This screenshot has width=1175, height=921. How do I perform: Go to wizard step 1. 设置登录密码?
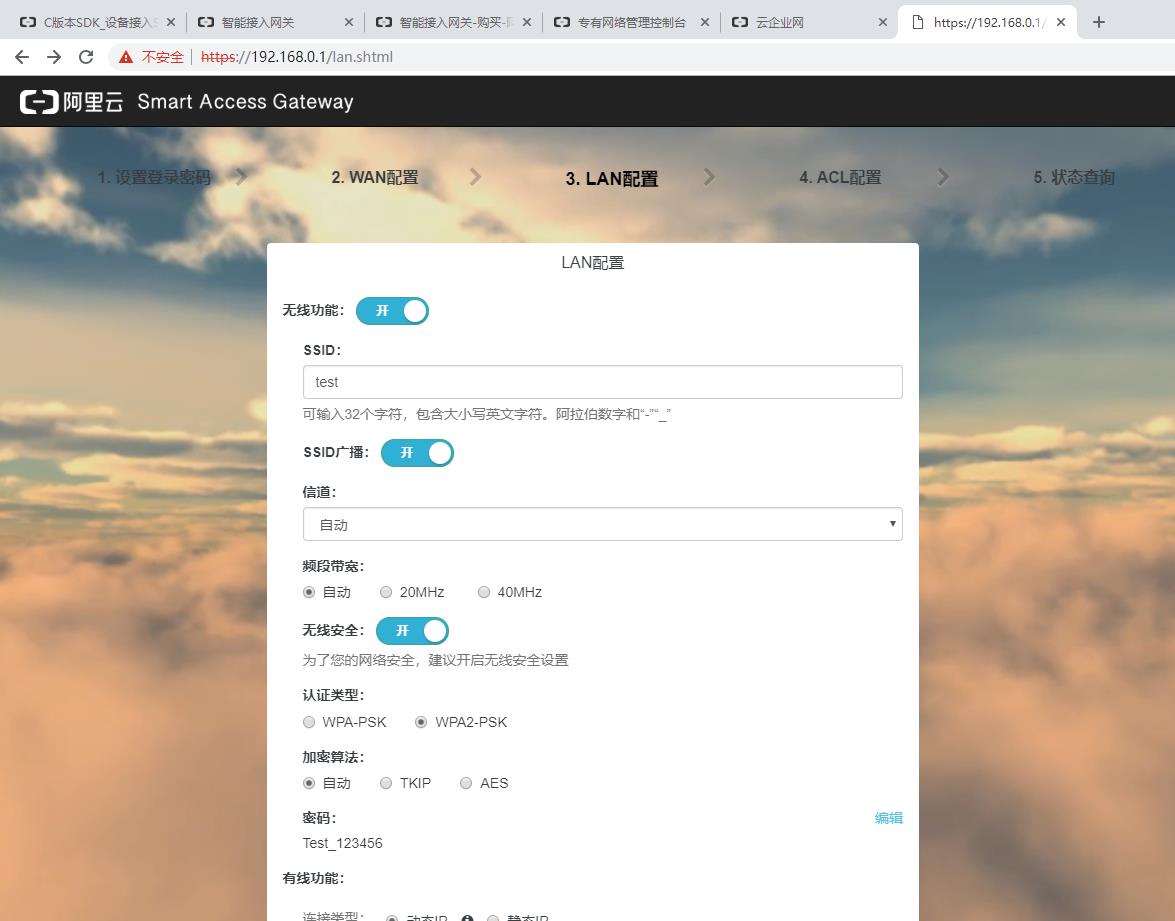click(154, 178)
